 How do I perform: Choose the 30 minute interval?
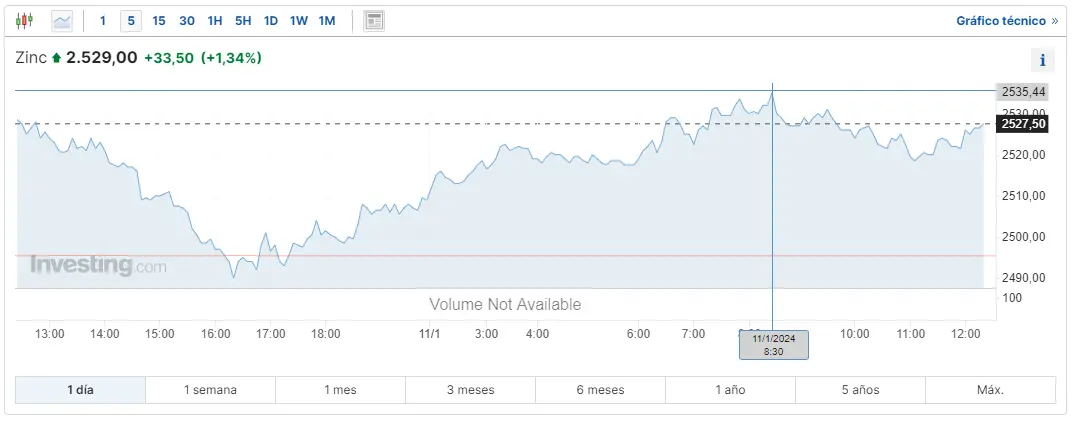[x=187, y=20]
